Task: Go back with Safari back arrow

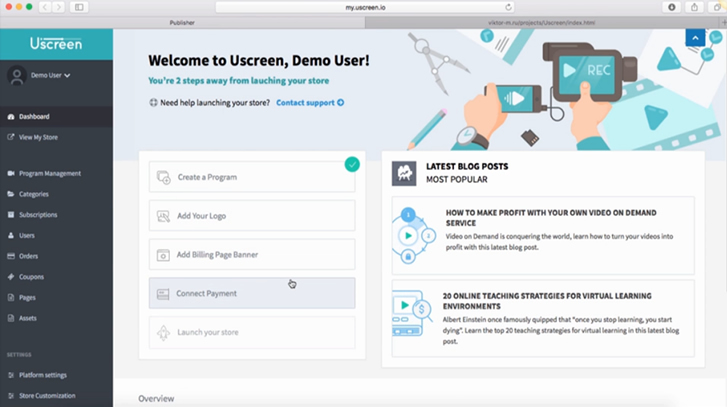Action: point(45,7)
